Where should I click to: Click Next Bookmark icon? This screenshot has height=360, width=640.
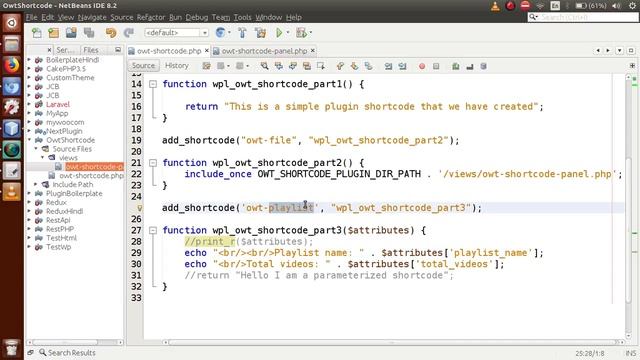[354, 66]
